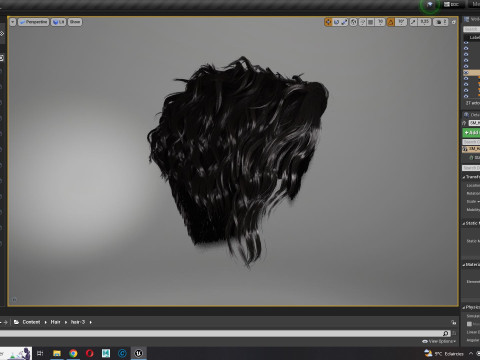The height and width of the screenshot is (360, 480).
Task: Select the SM_ root component row
Action: click(471, 149)
